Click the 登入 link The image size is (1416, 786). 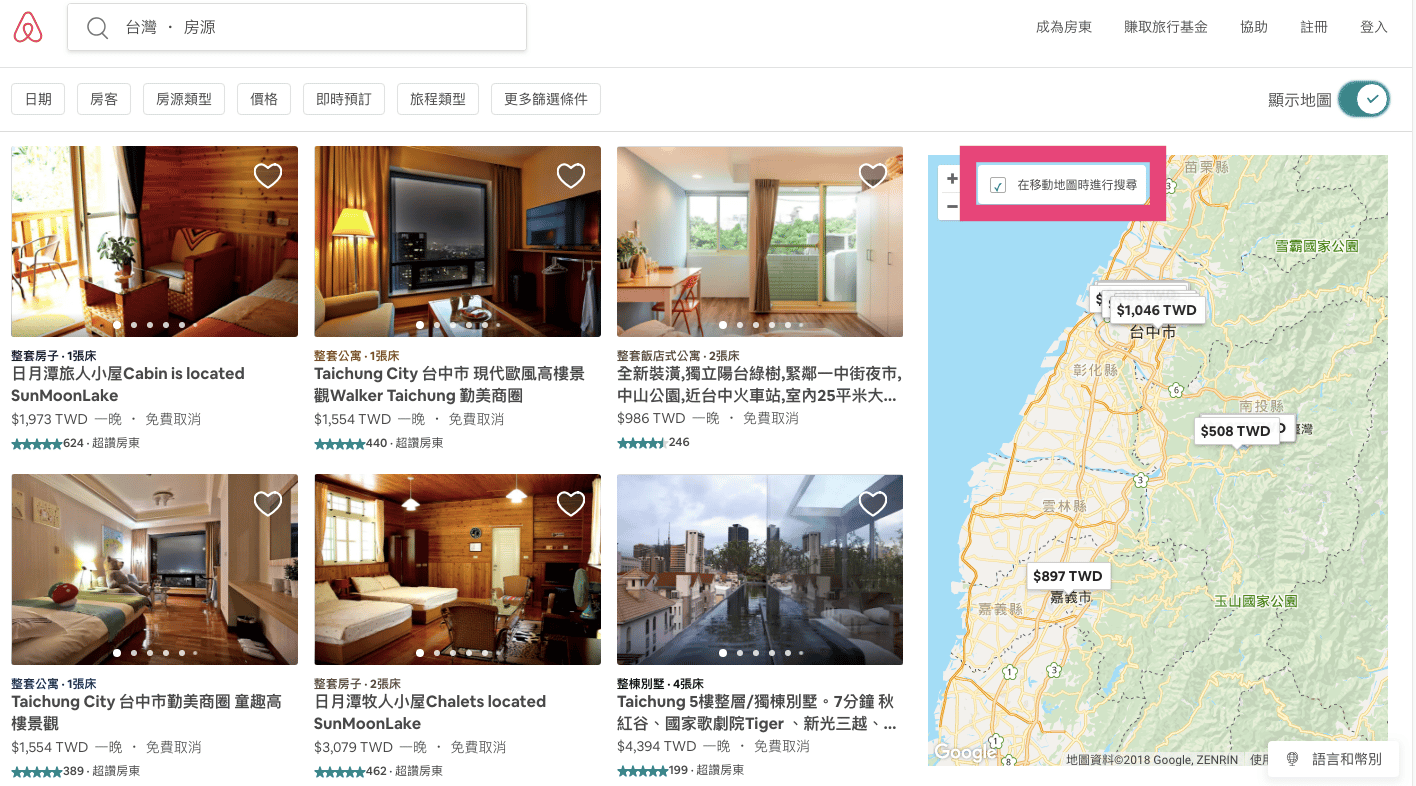coord(1374,27)
